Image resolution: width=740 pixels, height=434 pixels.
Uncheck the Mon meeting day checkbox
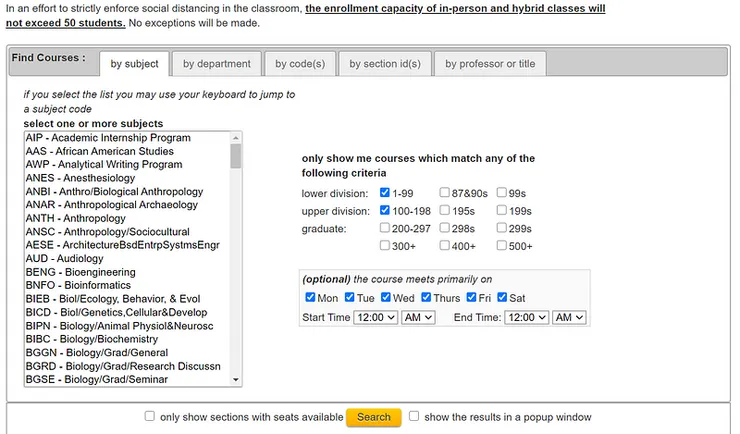pyautogui.click(x=311, y=297)
